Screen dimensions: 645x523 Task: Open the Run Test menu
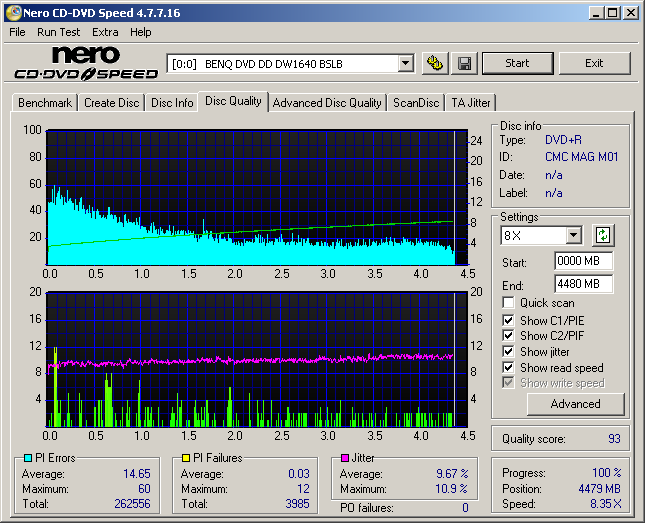59,32
